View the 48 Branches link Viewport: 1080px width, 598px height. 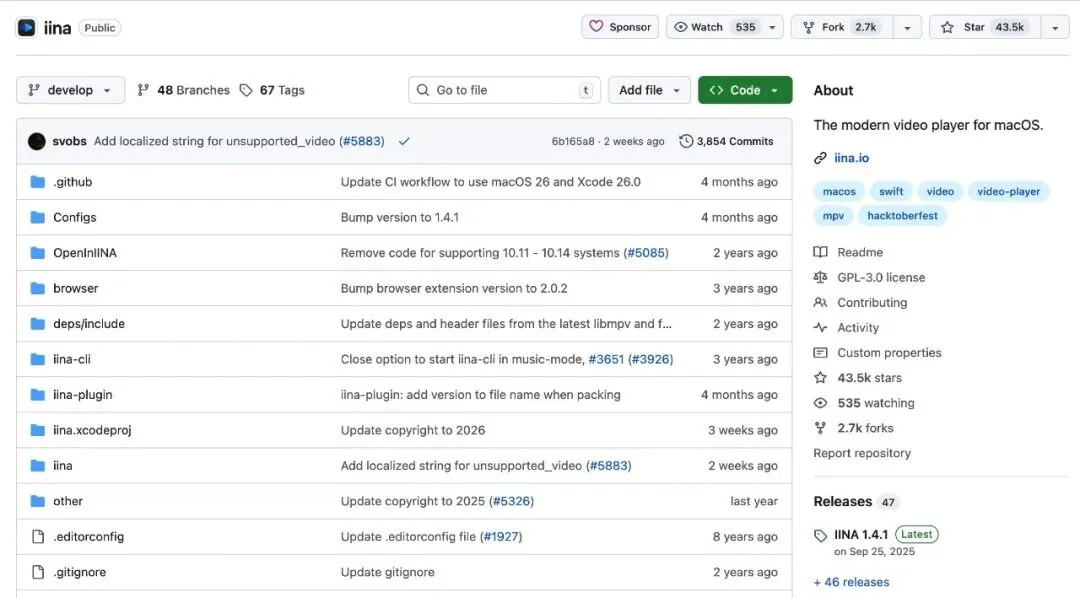click(183, 90)
